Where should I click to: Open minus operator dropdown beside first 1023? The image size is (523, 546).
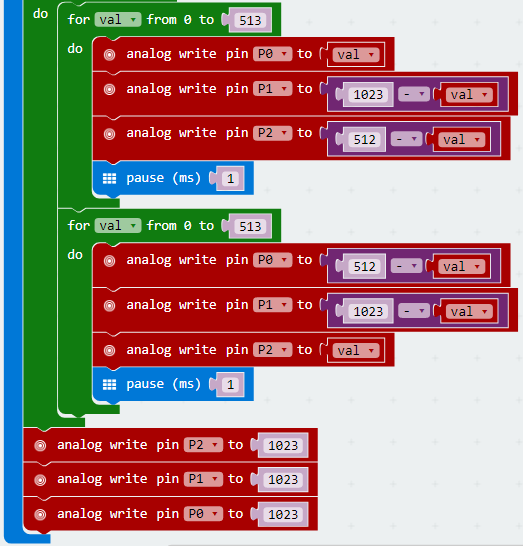tap(414, 94)
